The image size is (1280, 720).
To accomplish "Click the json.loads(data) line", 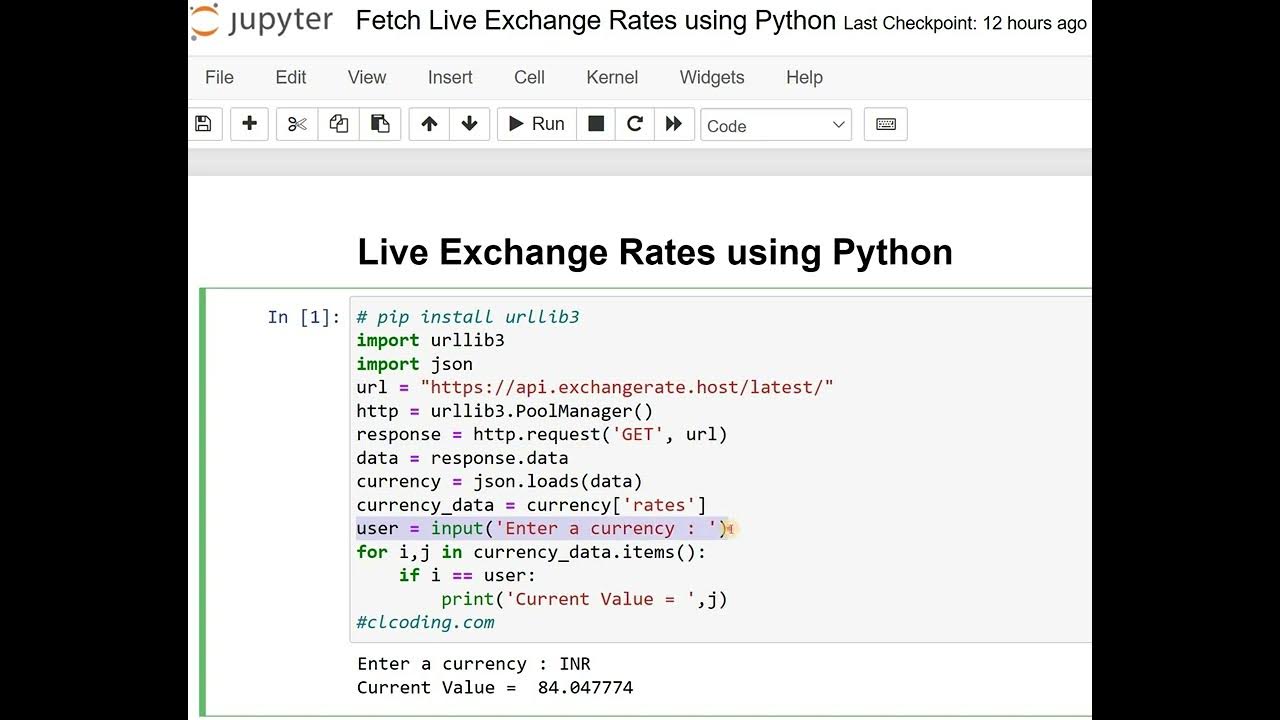I will (499, 481).
